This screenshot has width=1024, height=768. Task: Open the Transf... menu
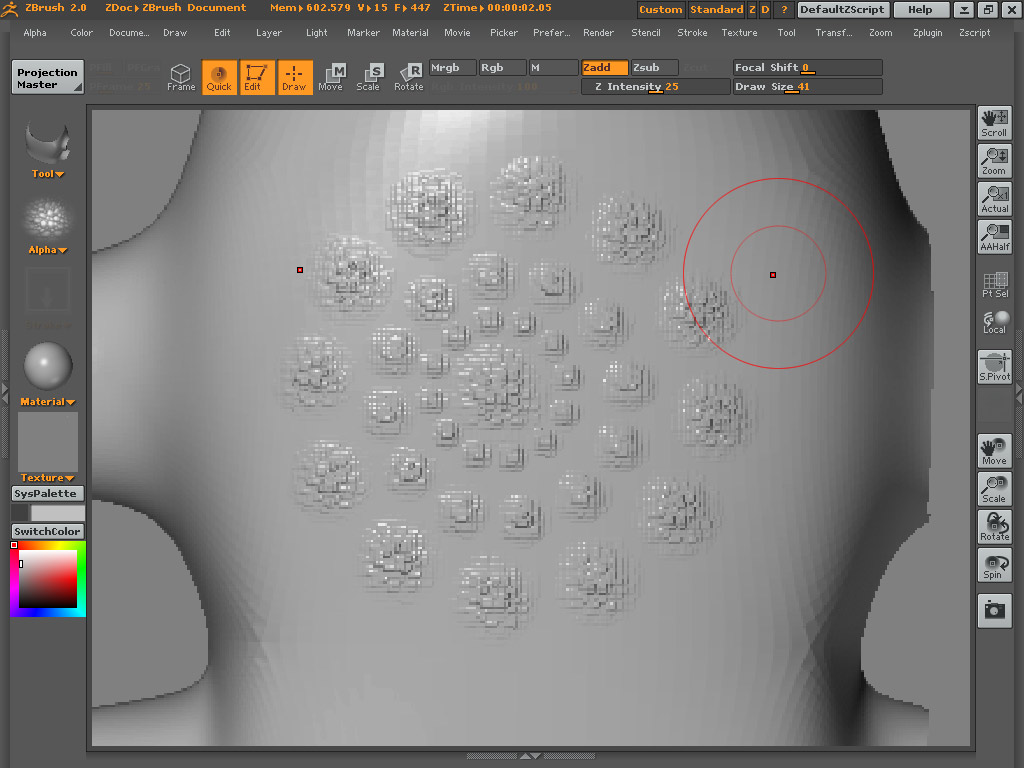833,33
